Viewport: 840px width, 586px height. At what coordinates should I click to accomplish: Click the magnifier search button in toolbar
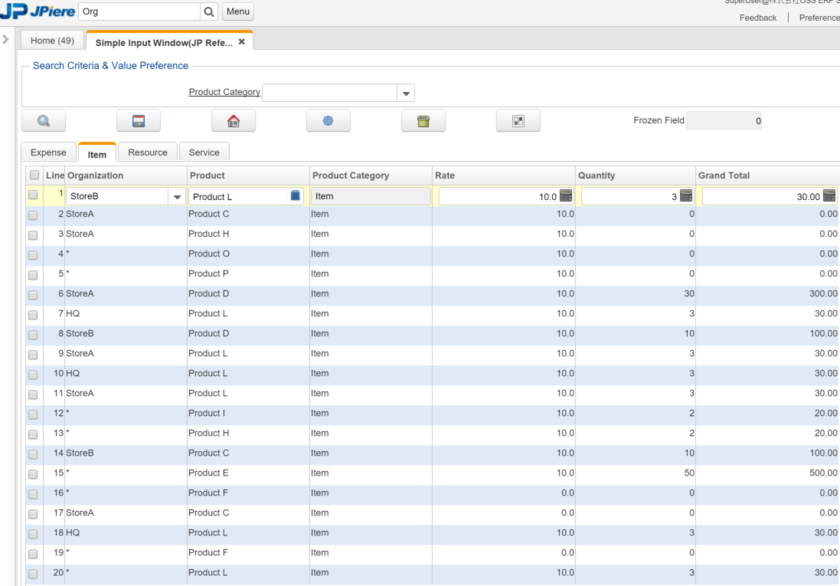[44, 121]
